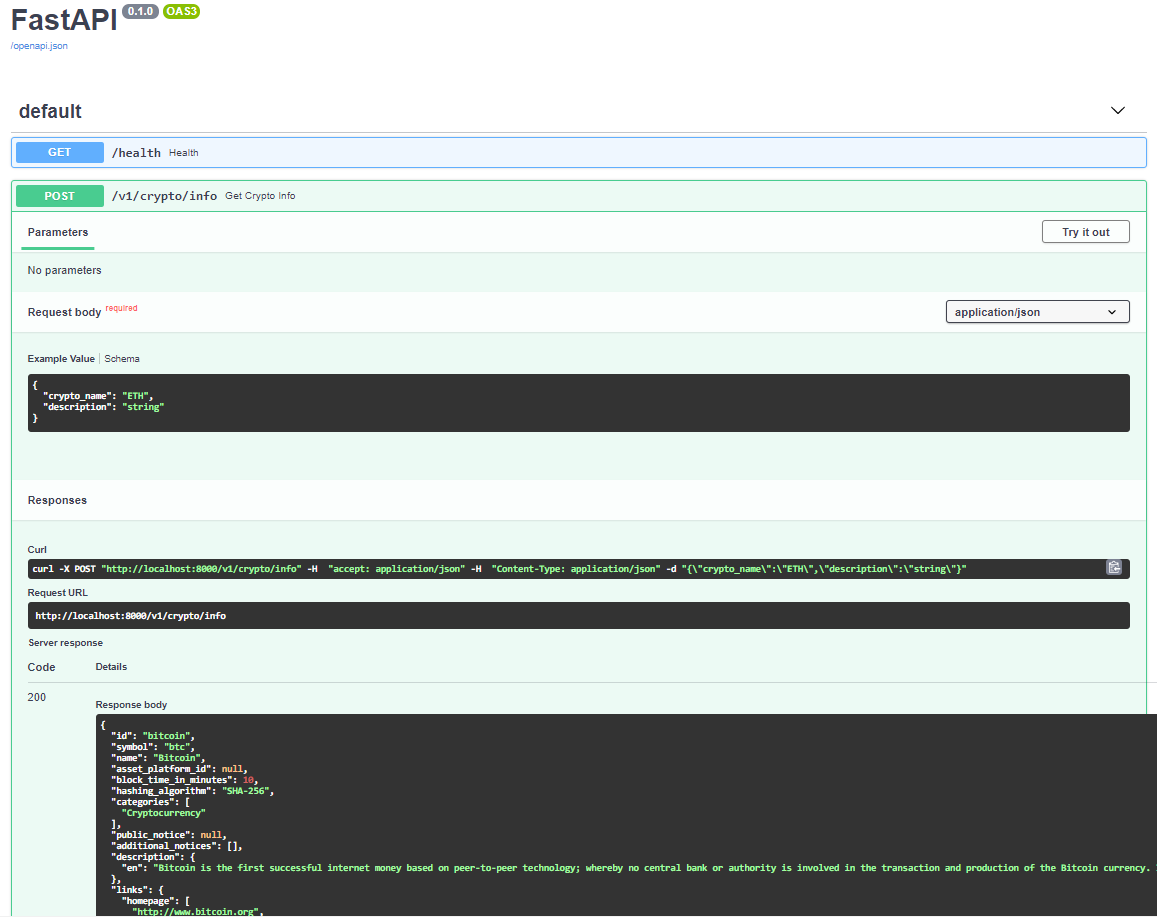Select the Parameters tab
This screenshot has height=917, width=1157.
(58, 232)
